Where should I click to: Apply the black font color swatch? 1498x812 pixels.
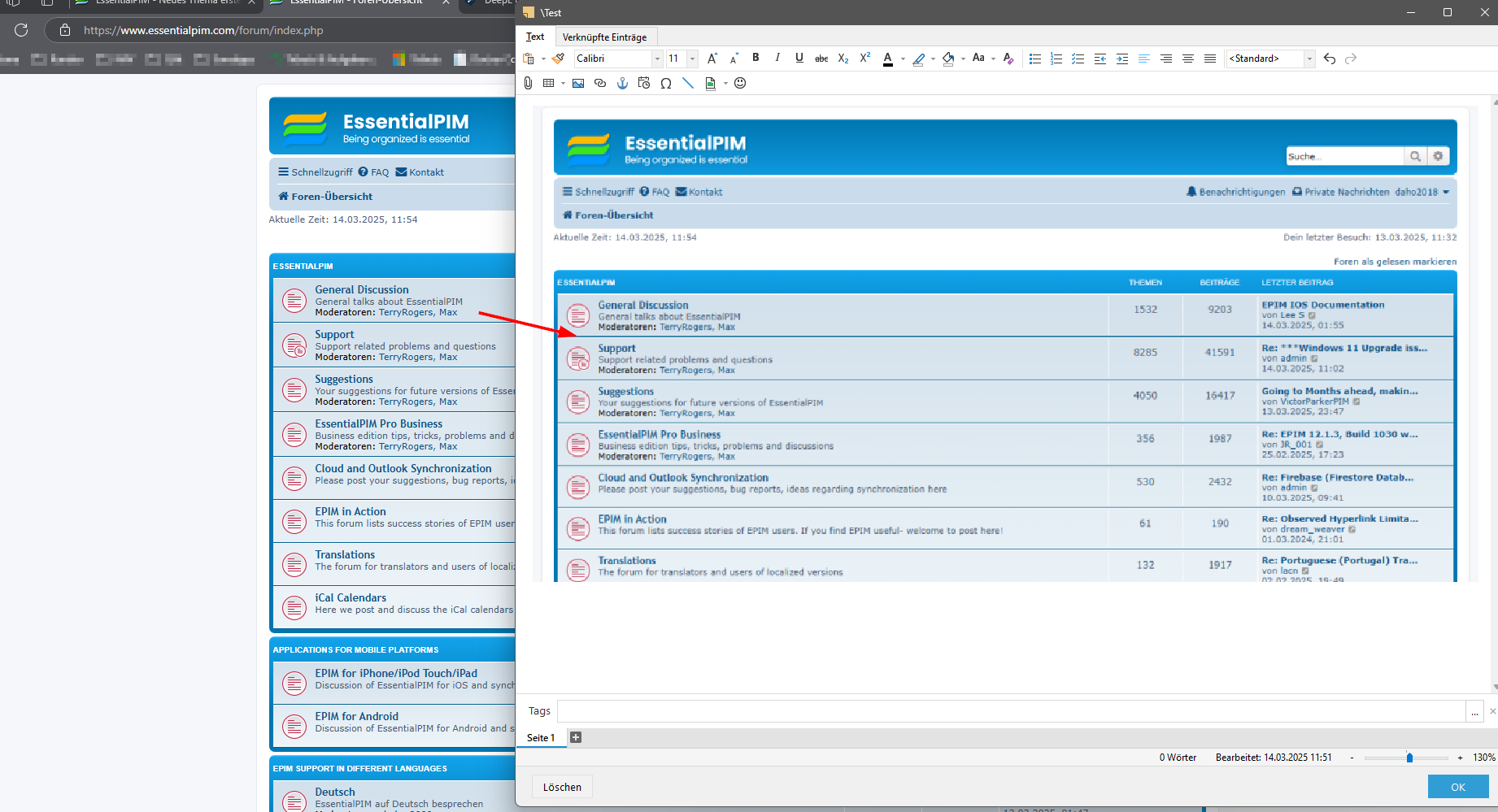(888, 59)
